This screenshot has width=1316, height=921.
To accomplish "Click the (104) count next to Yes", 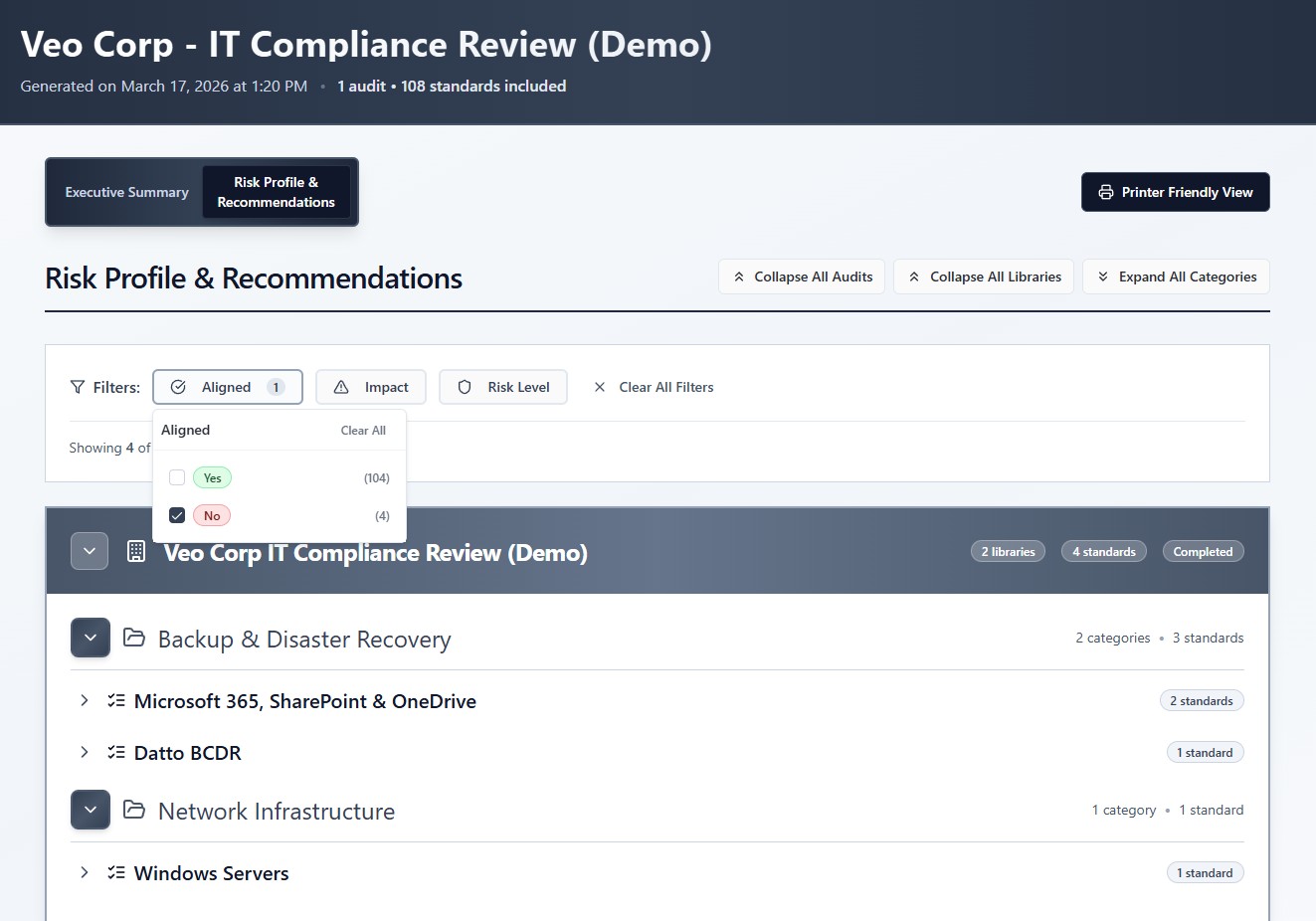I will (x=377, y=477).
